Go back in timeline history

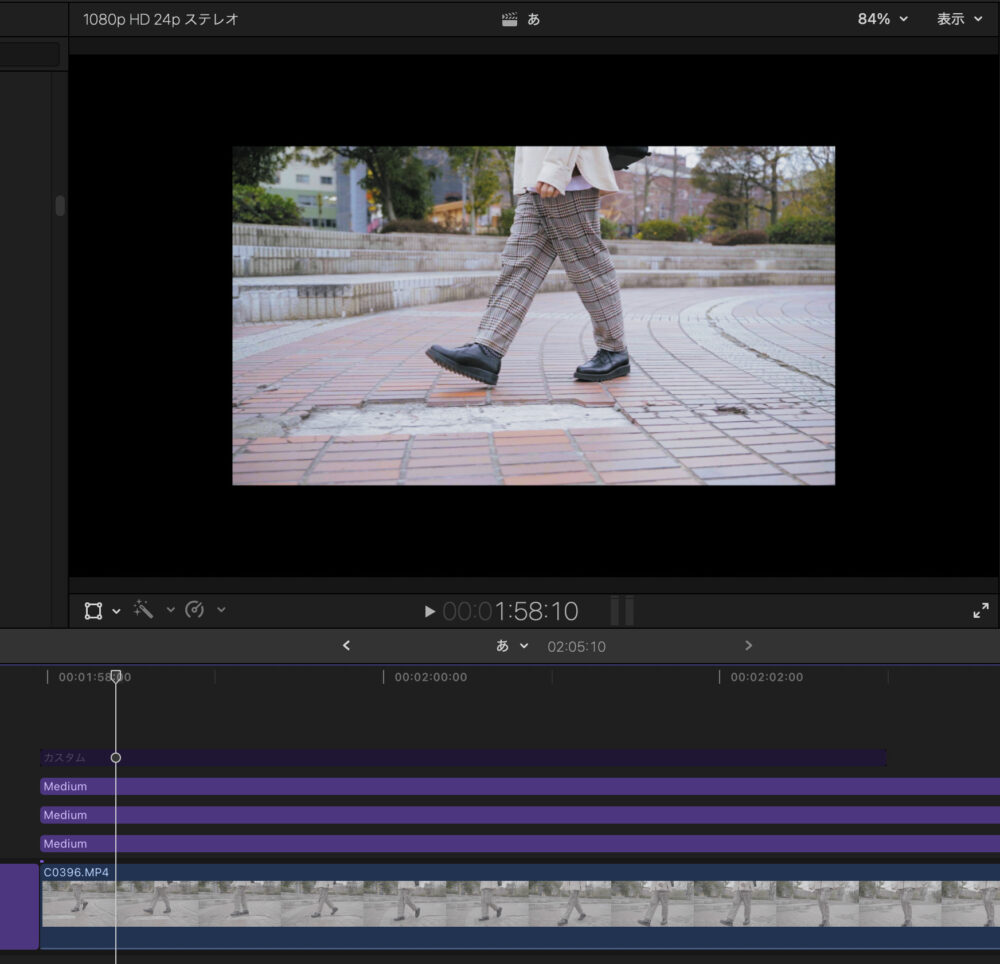coord(346,646)
